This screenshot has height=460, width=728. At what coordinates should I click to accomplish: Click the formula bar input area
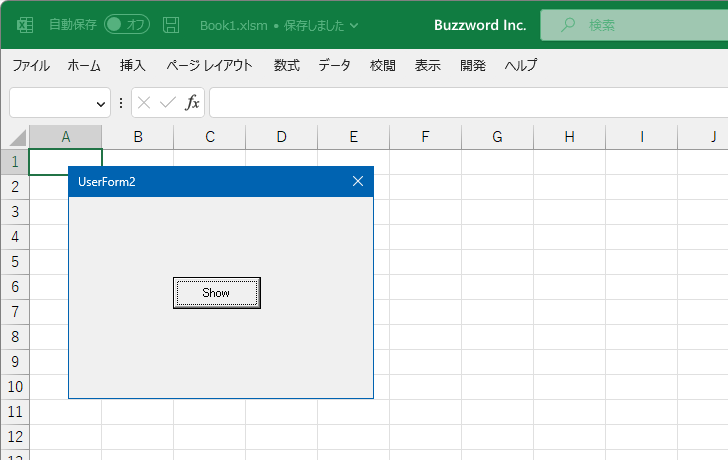tap(469, 103)
